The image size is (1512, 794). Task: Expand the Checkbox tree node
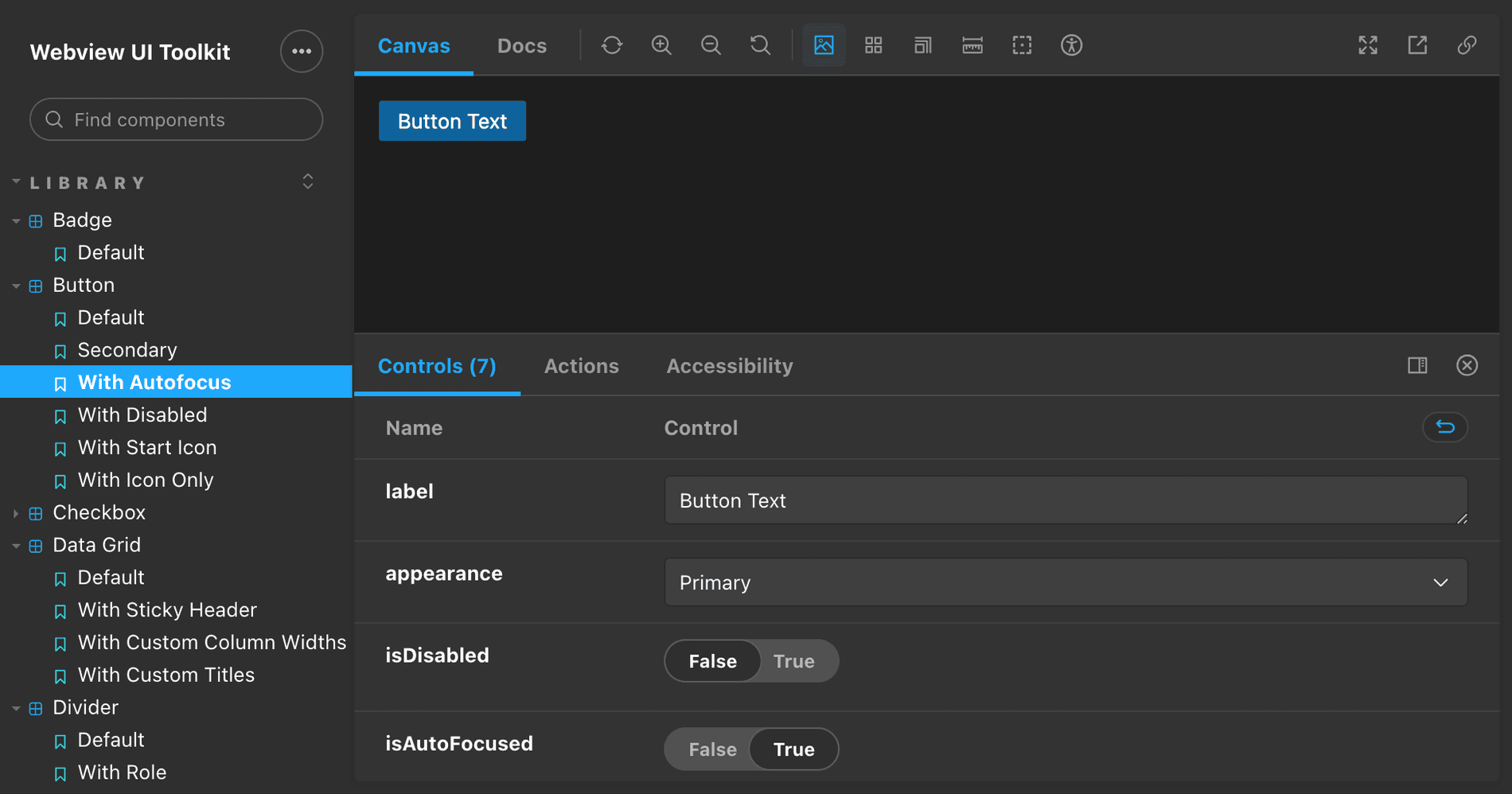tap(16, 514)
